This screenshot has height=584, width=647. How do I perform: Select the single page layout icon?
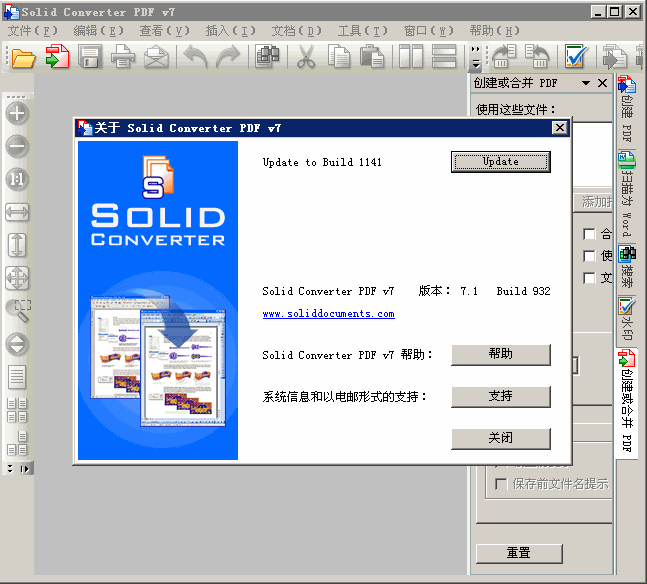click(17, 377)
